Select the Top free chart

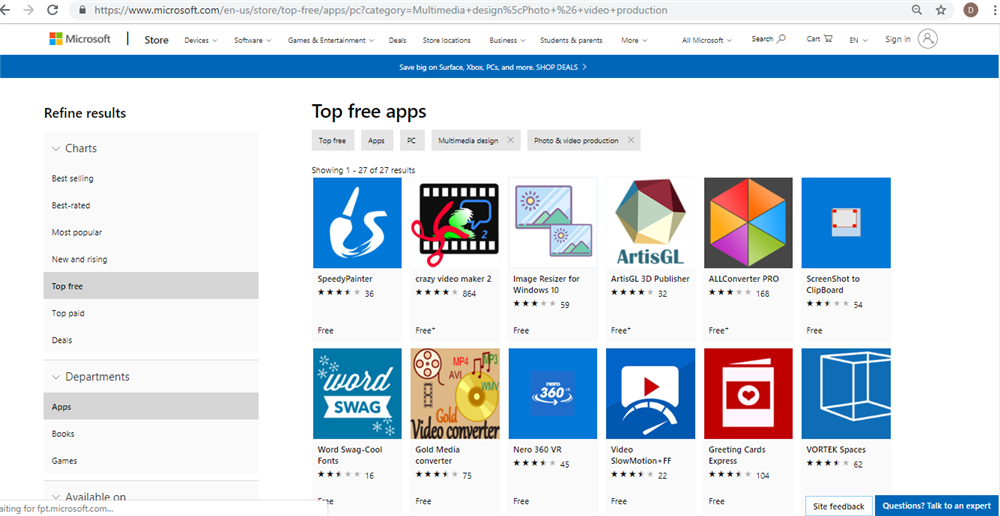151,286
